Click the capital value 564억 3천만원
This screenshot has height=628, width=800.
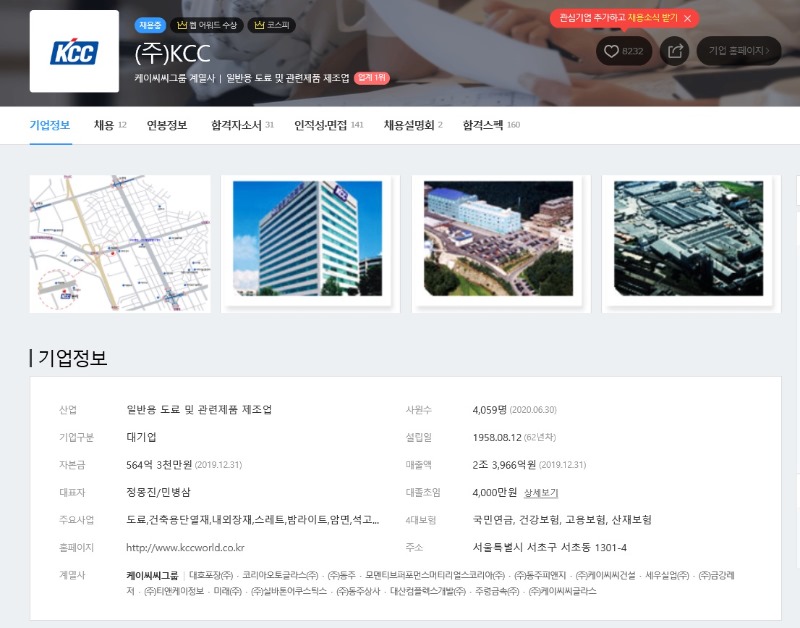(x=159, y=465)
